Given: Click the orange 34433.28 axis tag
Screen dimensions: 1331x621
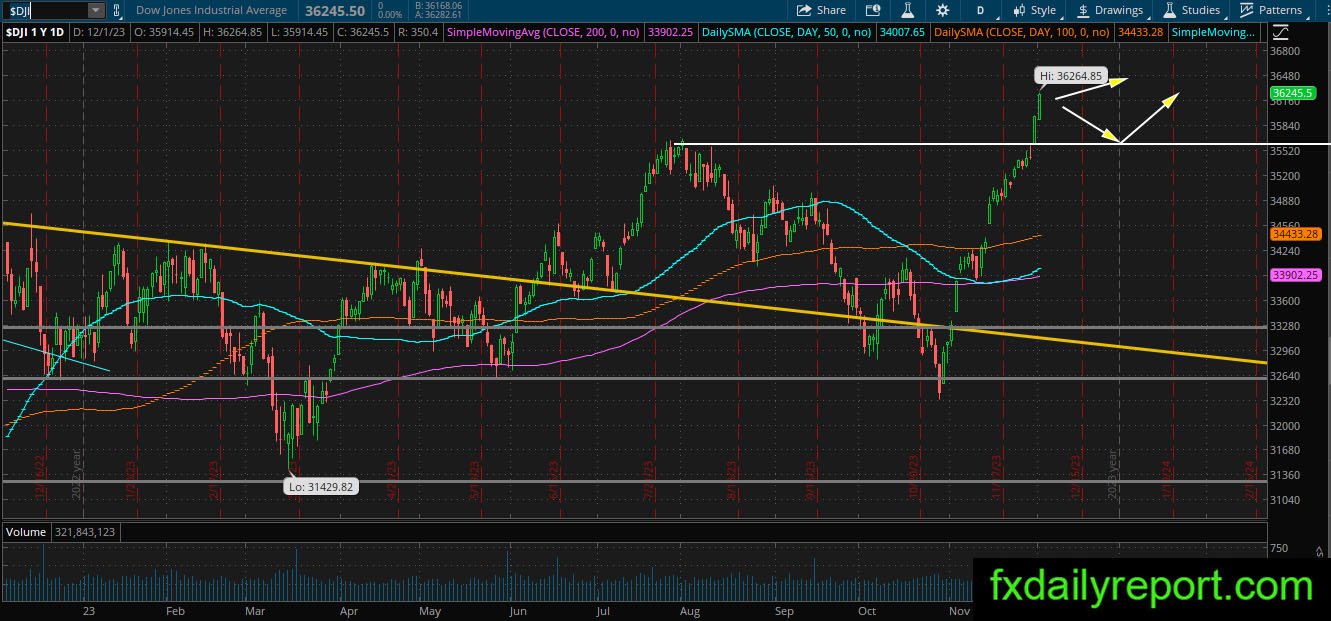Looking at the screenshot, I should point(1295,234).
